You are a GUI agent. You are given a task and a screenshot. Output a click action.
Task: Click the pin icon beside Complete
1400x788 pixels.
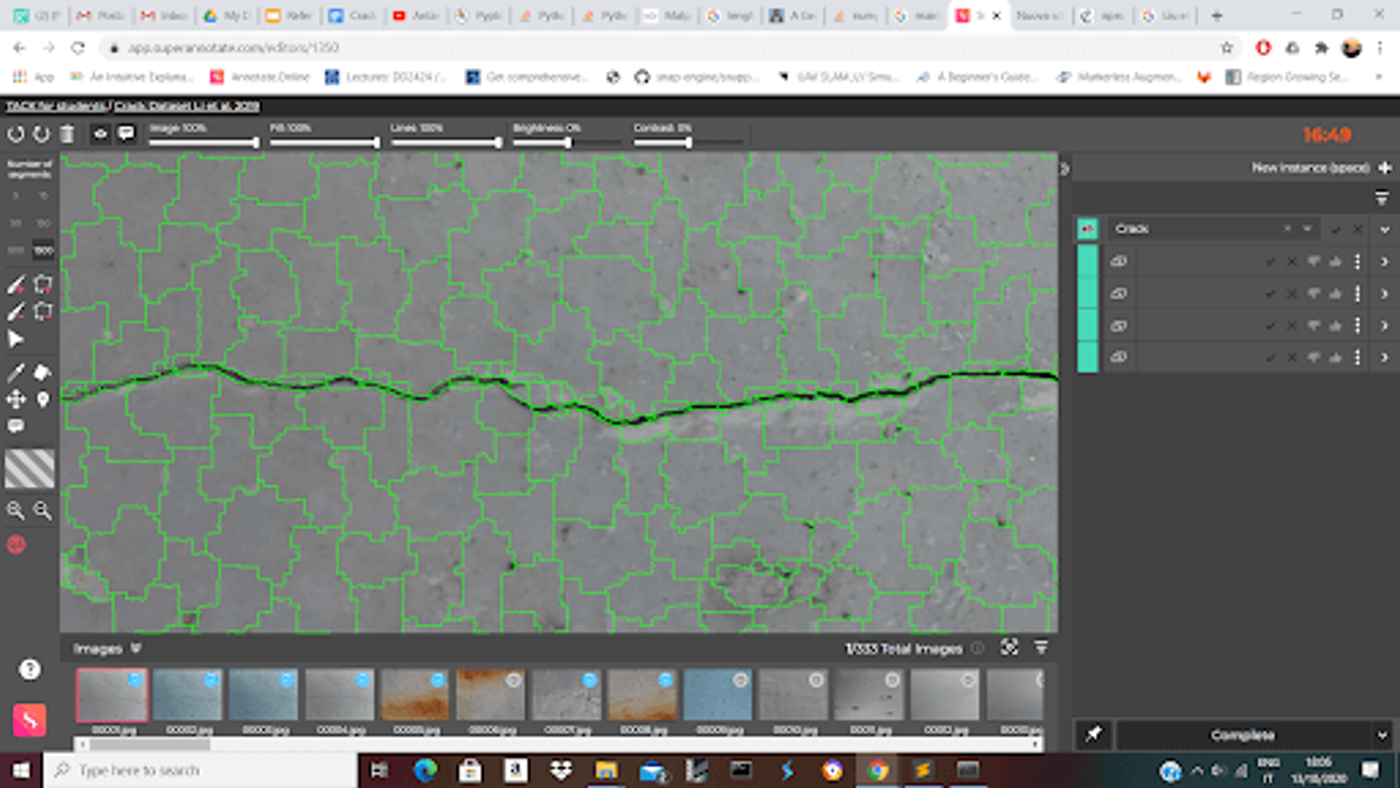1093,735
